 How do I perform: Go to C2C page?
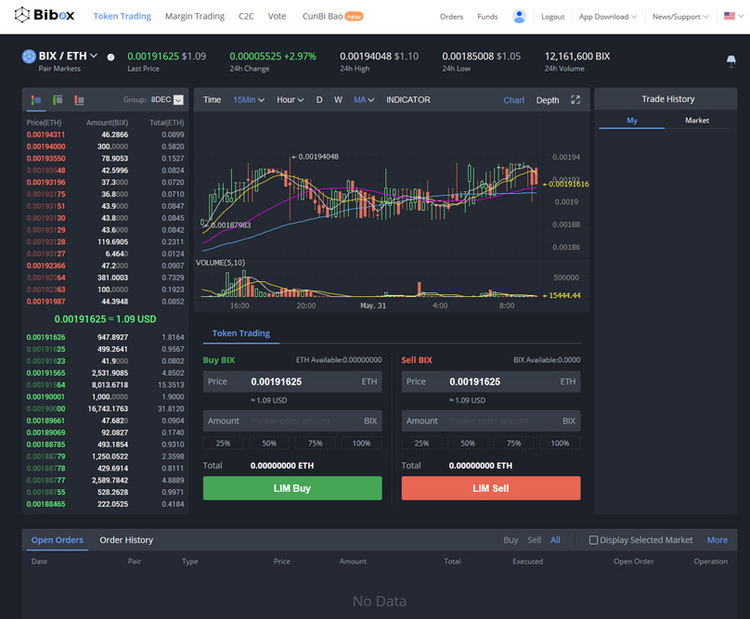pyautogui.click(x=246, y=16)
